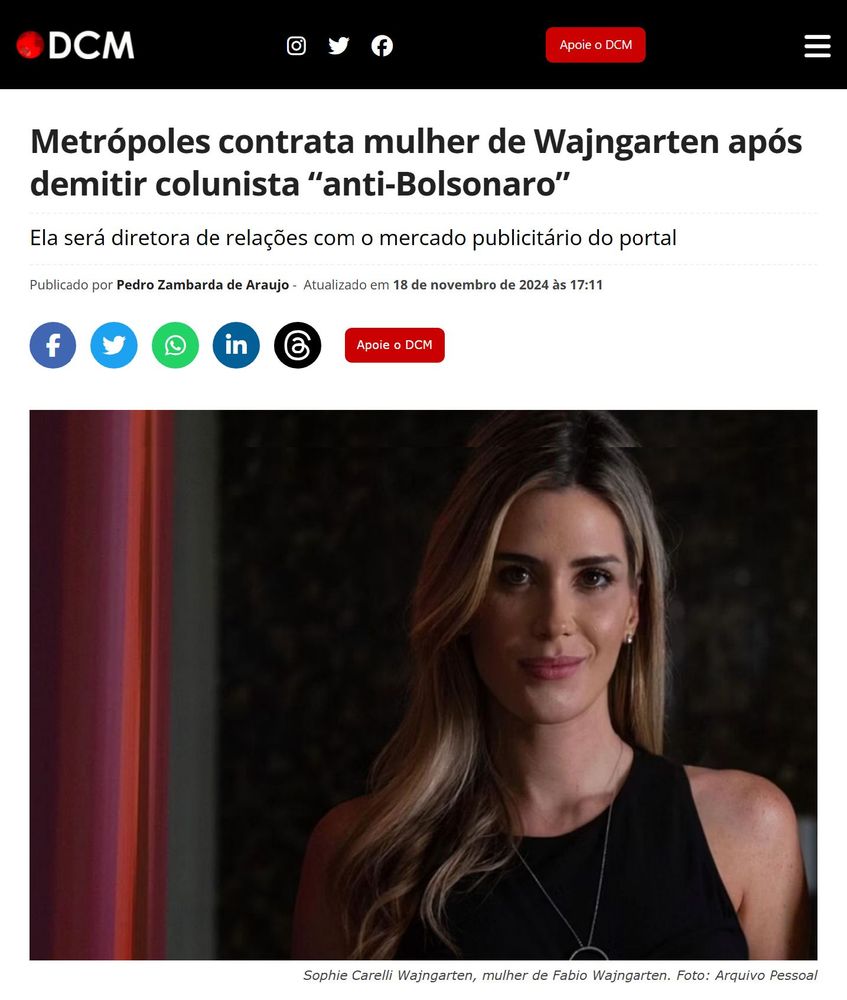Open DCM Facebook page in header
This screenshot has width=847, height=1000.
[382, 46]
